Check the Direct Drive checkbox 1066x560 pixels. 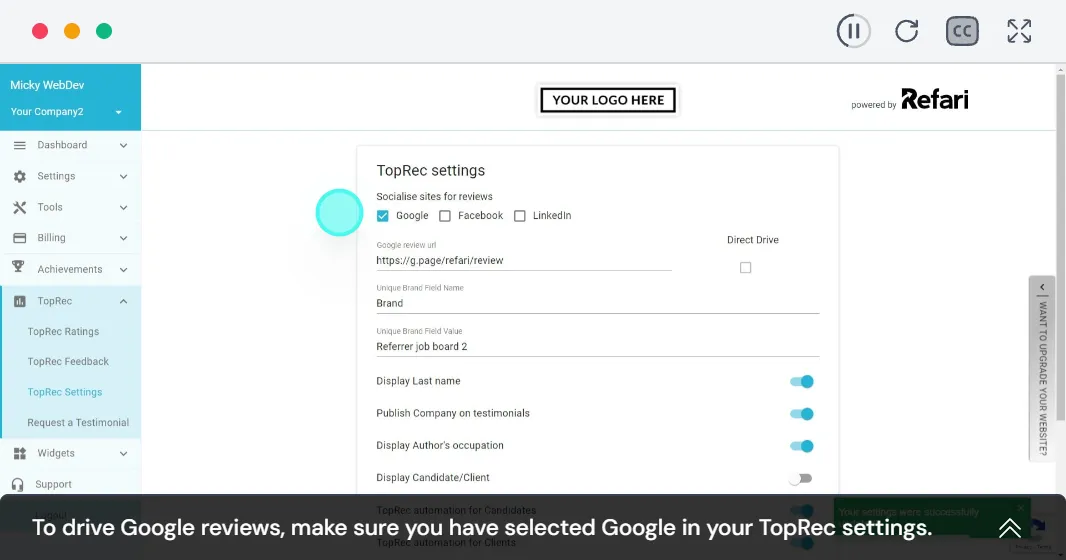click(x=746, y=268)
